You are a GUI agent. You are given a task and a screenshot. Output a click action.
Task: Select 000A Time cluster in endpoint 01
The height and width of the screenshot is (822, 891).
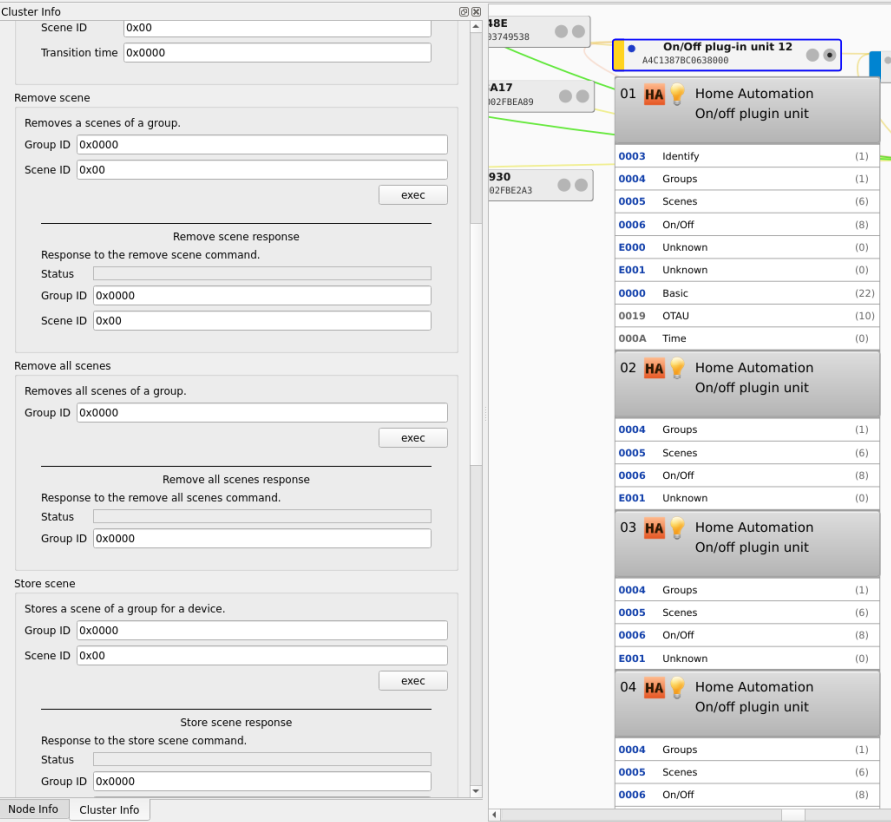click(747, 339)
